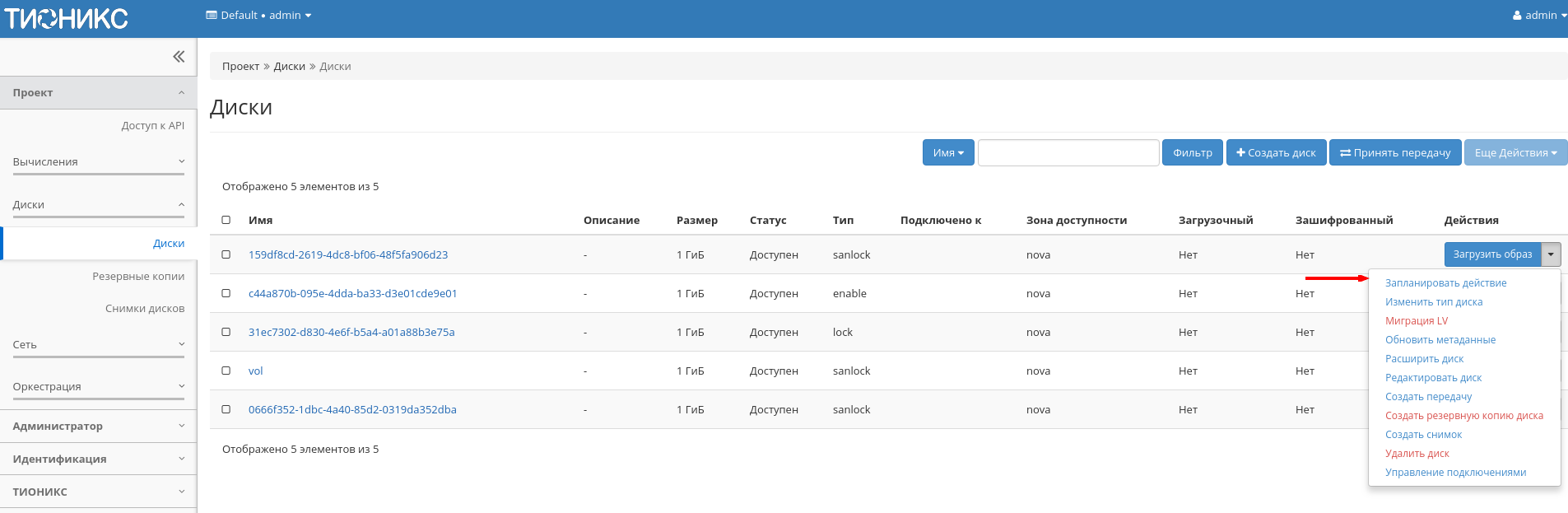Click the Accept transfer button
Image resolution: width=1568 pixels, height=513 pixels.
click(1395, 152)
